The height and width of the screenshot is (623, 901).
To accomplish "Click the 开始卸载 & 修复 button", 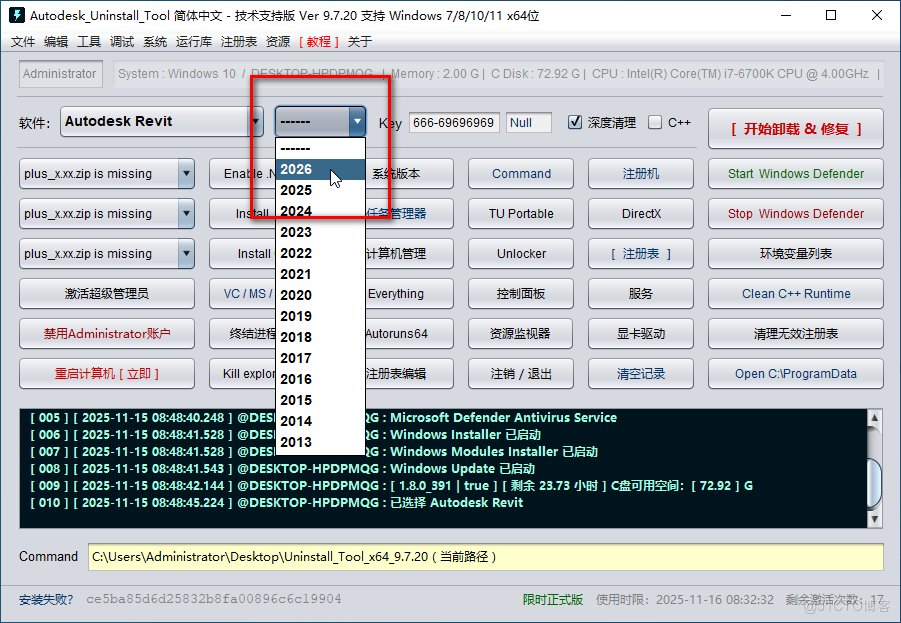I will (795, 128).
